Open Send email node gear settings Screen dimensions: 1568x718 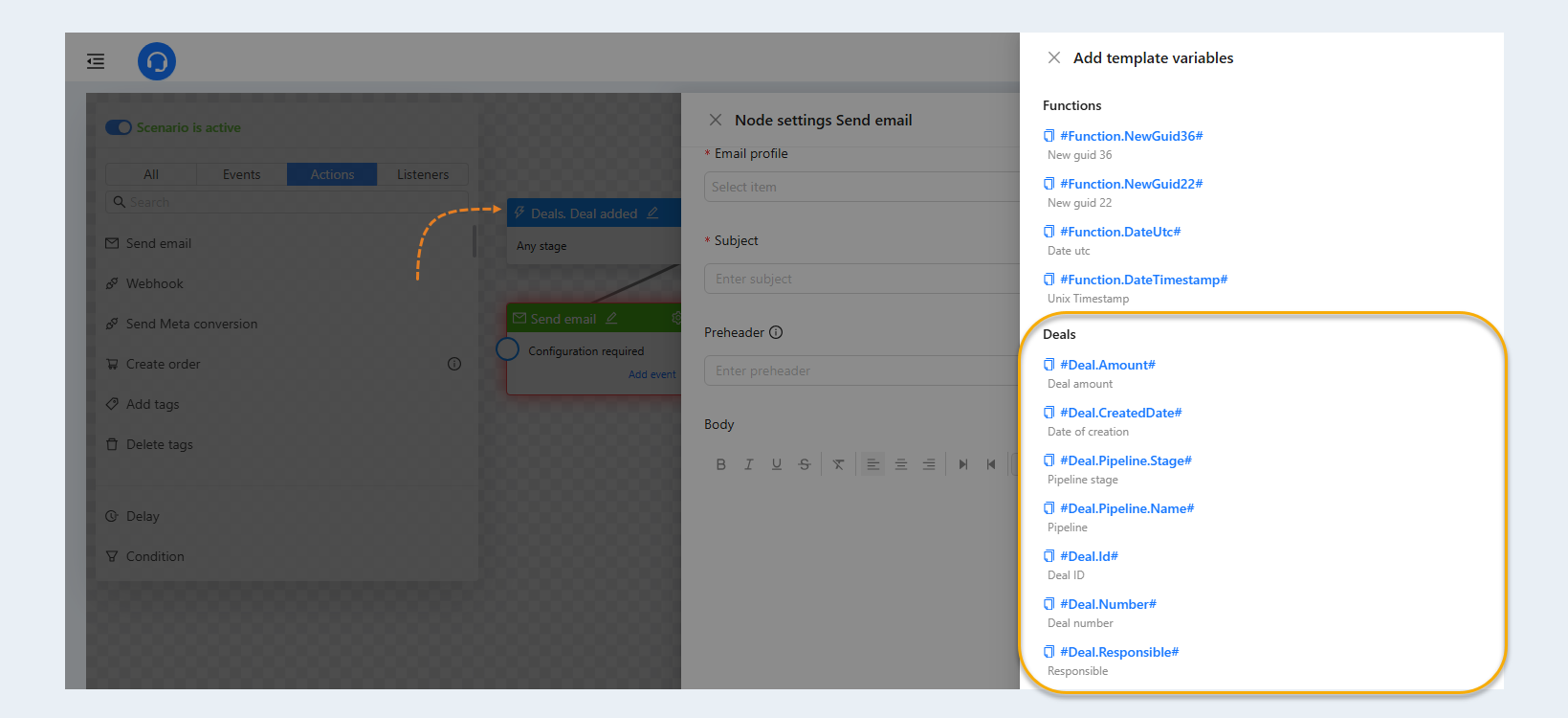tap(675, 318)
